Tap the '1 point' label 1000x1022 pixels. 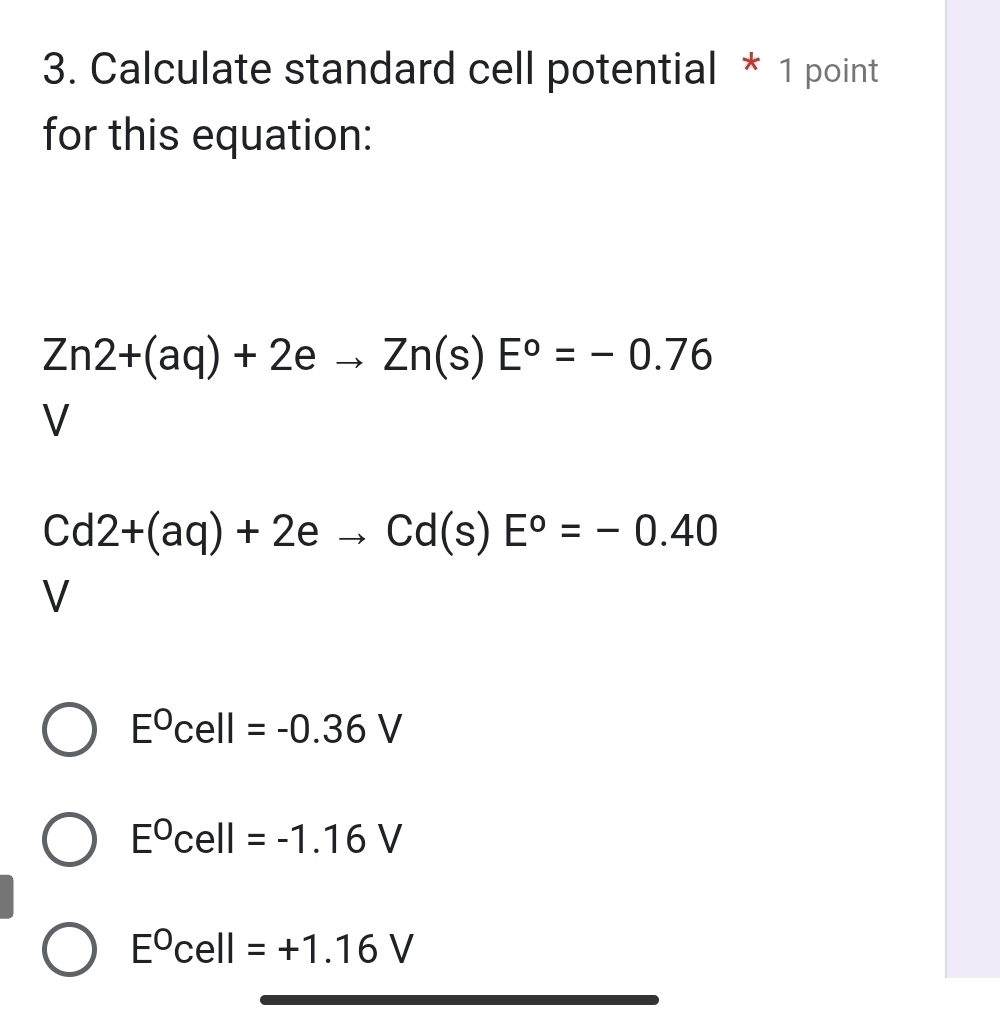pos(828,71)
